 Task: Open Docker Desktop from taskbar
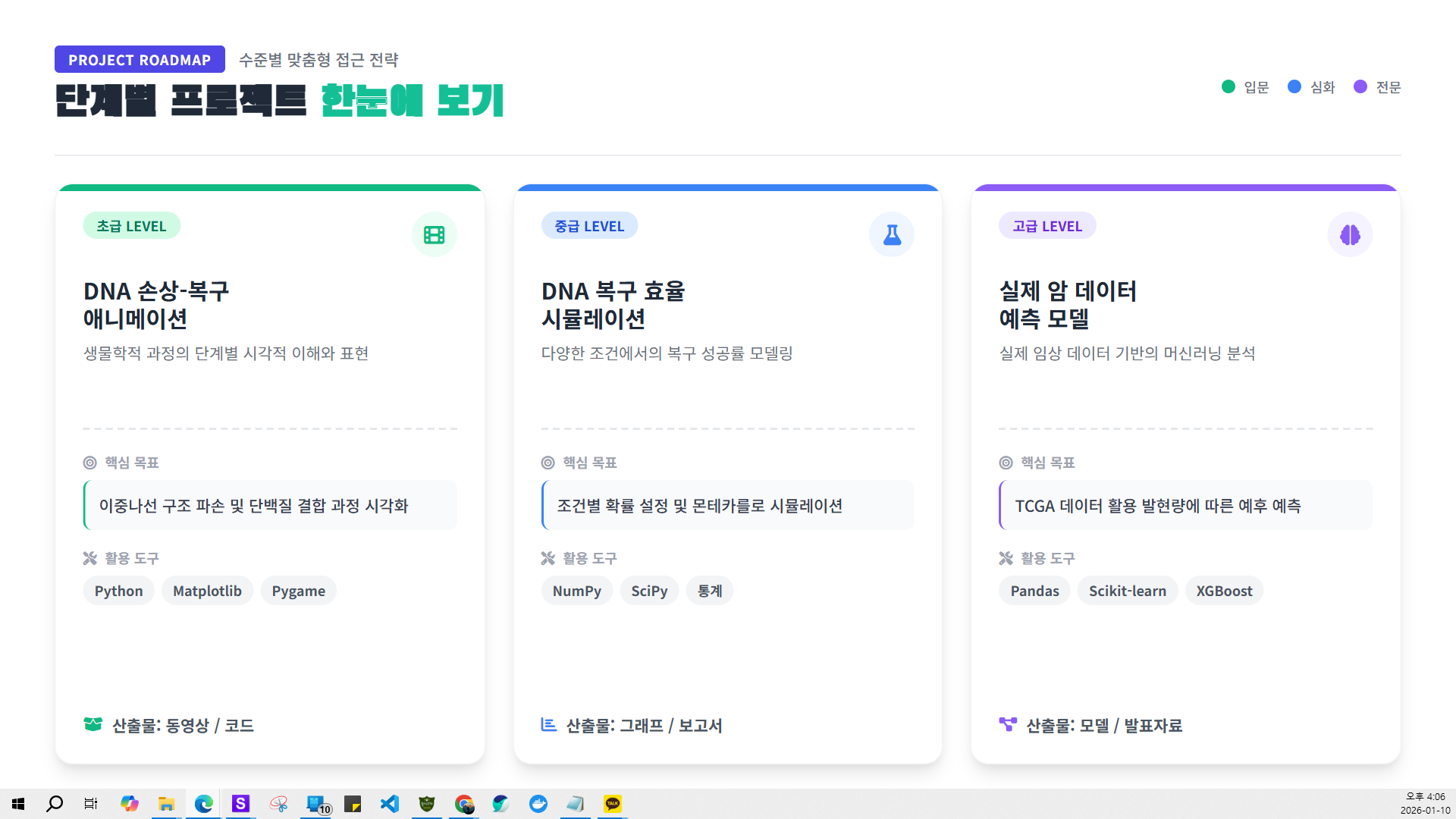point(538,804)
